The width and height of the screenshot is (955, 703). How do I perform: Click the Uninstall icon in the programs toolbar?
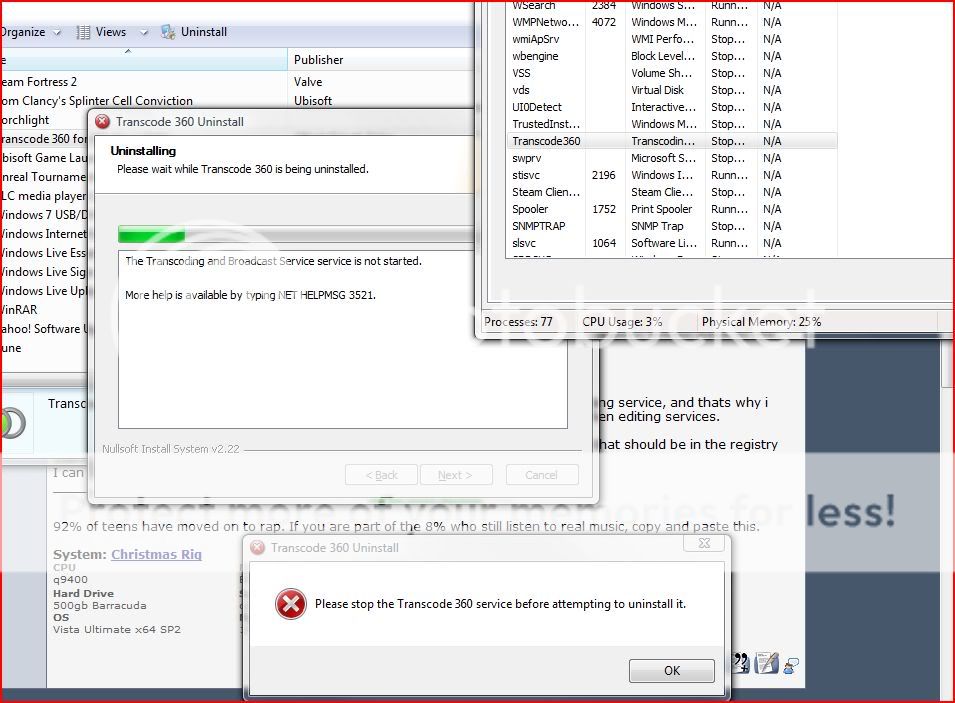point(167,32)
